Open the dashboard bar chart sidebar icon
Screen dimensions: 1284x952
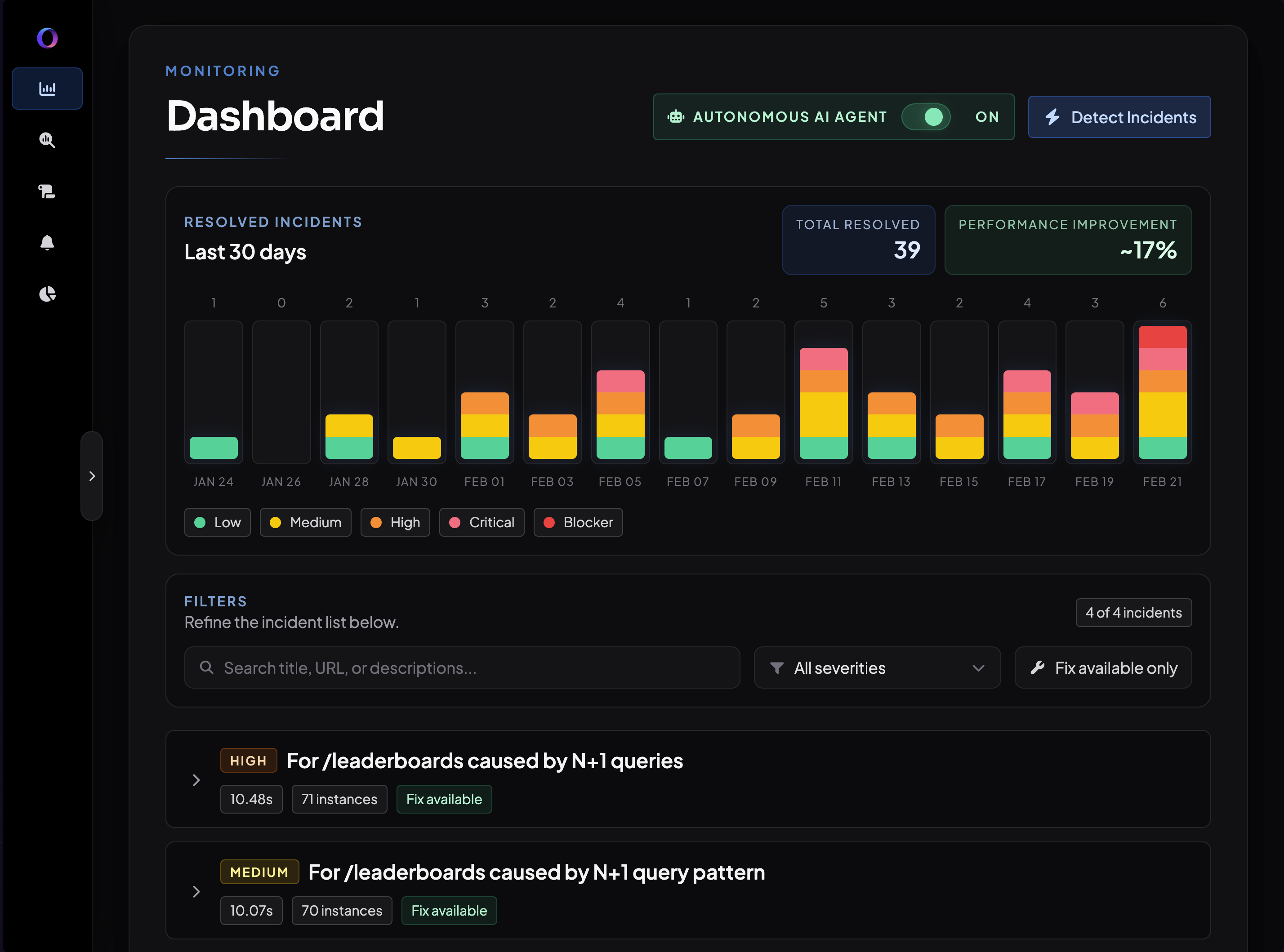47,89
